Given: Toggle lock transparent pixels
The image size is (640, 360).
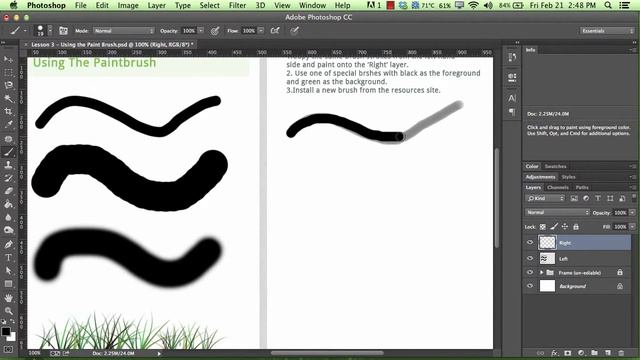Looking at the screenshot, I should tap(543, 227).
